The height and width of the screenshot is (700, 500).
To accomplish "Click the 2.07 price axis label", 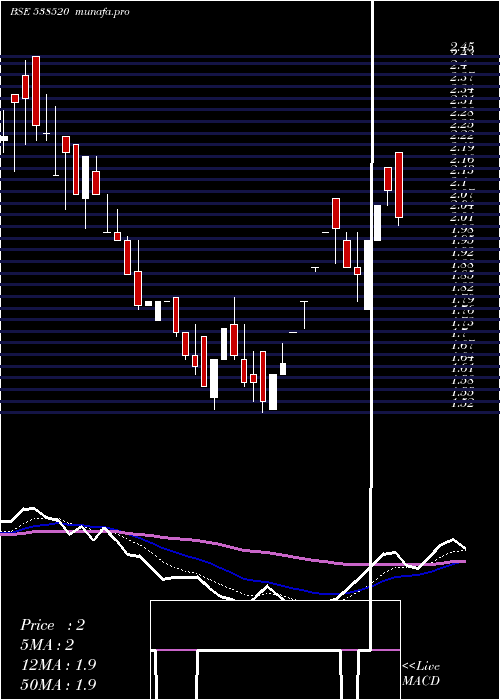I will [462, 194].
